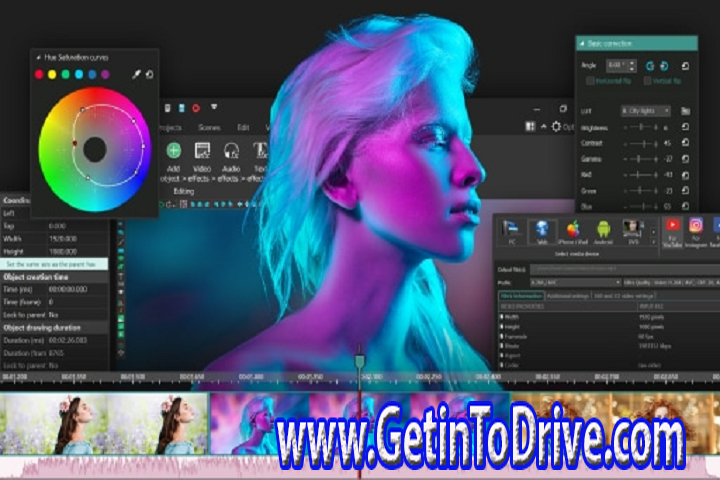Viewport: 720px width, 480px height.
Task: Click the timeline playhead marker
Action: (x=360, y=360)
